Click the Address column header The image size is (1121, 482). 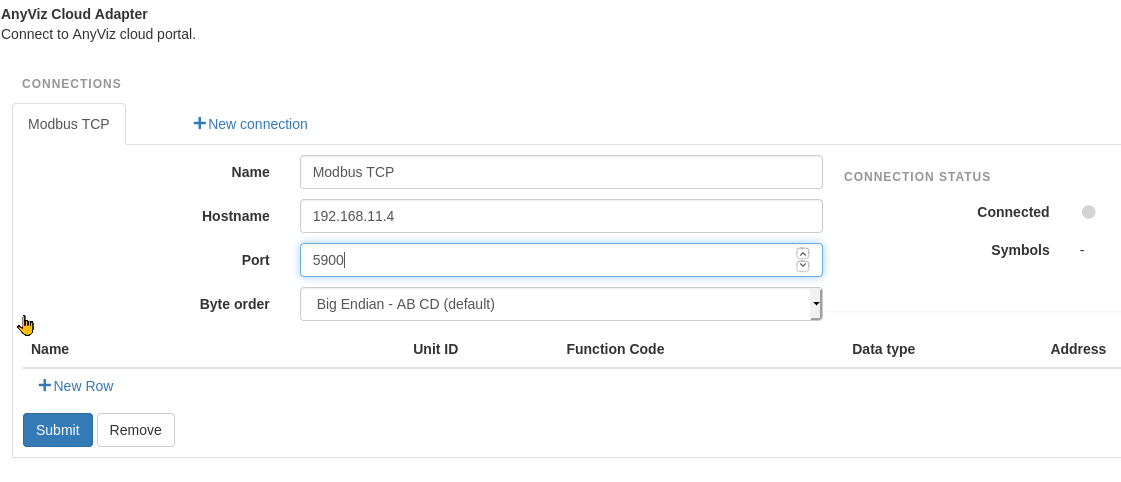coord(1078,349)
